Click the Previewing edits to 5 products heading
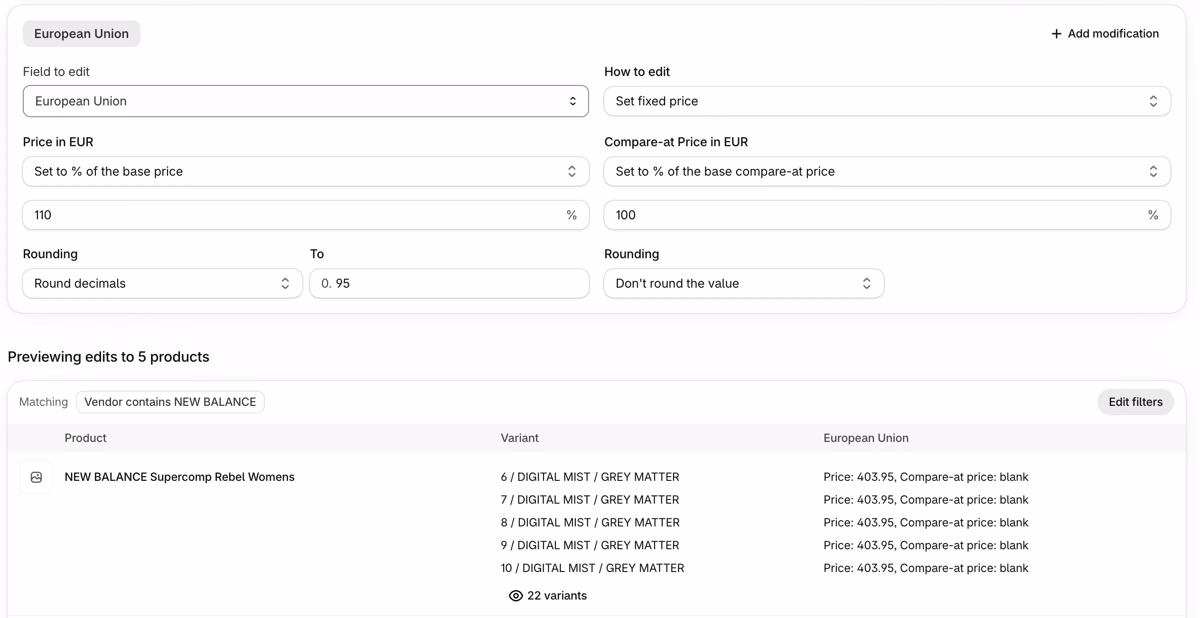Viewport: 1200px width, 618px height. point(109,357)
